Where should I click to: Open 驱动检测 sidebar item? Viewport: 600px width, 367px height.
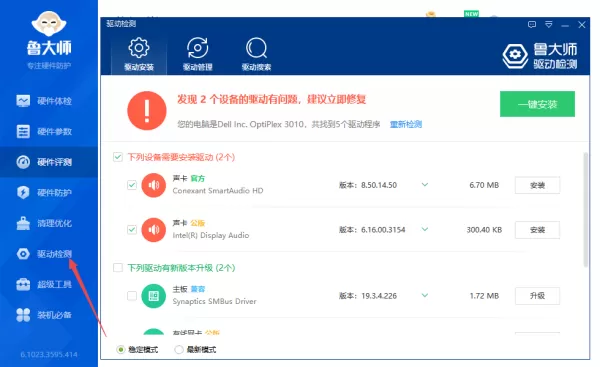point(44,254)
